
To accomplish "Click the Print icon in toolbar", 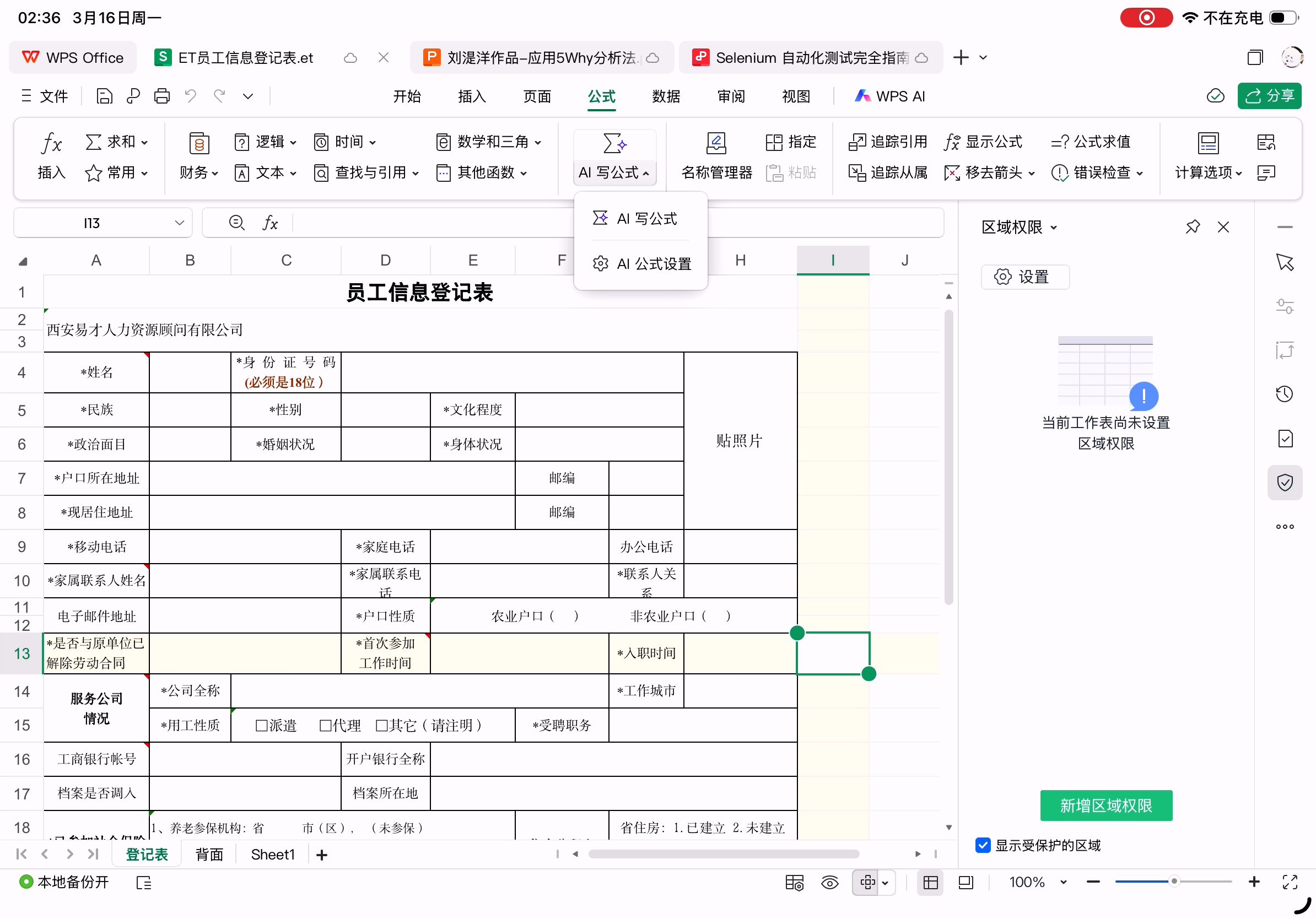I will click(162, 96).
